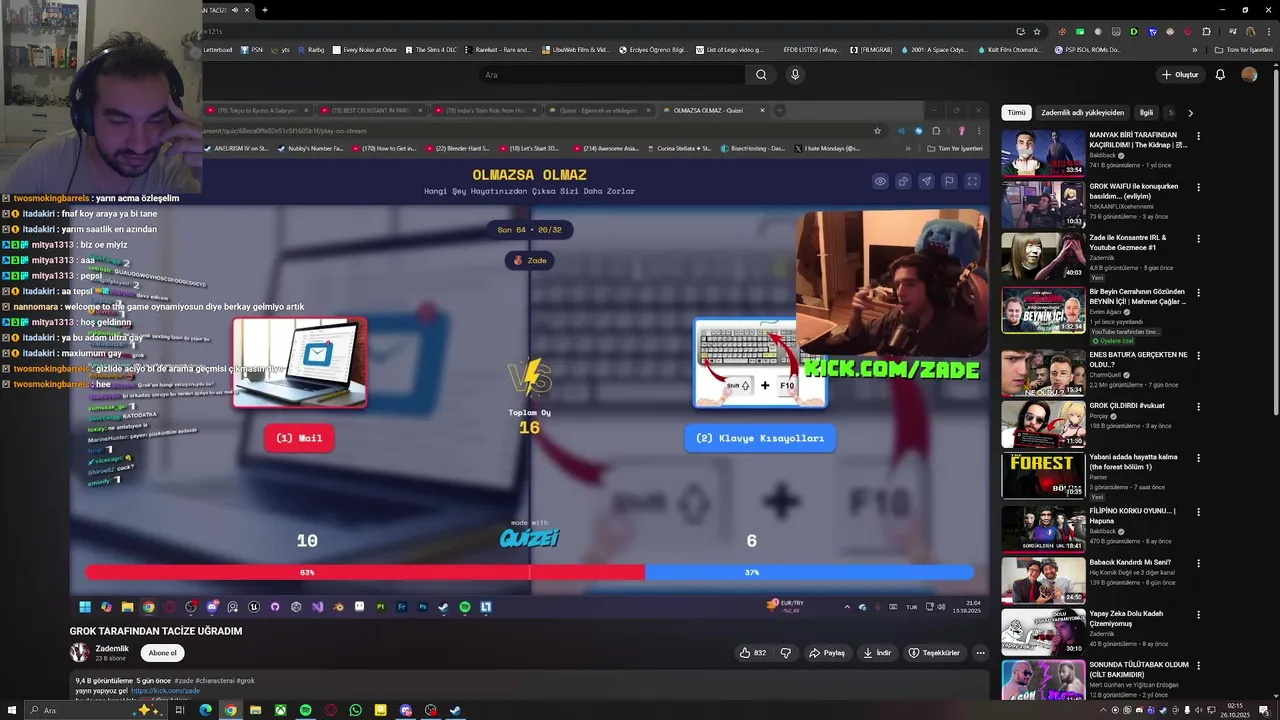Open the YouTube account avatar menu
The height and width of the screenshot is (720, 1280).
1249,75
